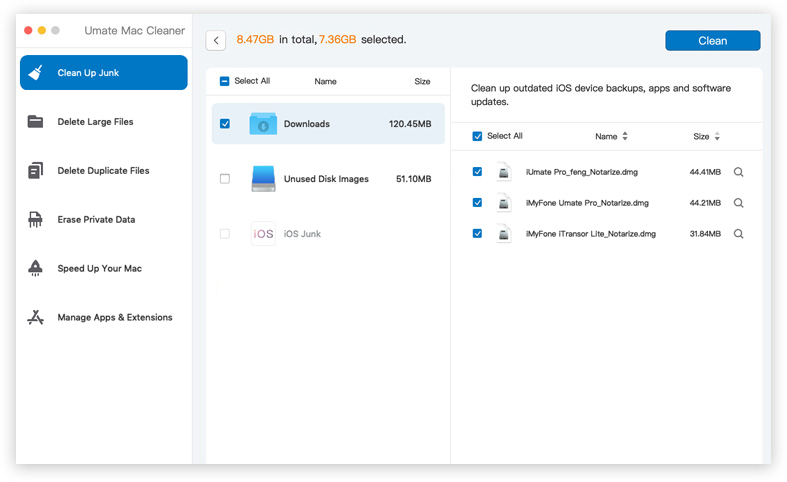Uncheck the Downloads checkbox
This screenshot has height=482, width=787.
coord(225,124)
